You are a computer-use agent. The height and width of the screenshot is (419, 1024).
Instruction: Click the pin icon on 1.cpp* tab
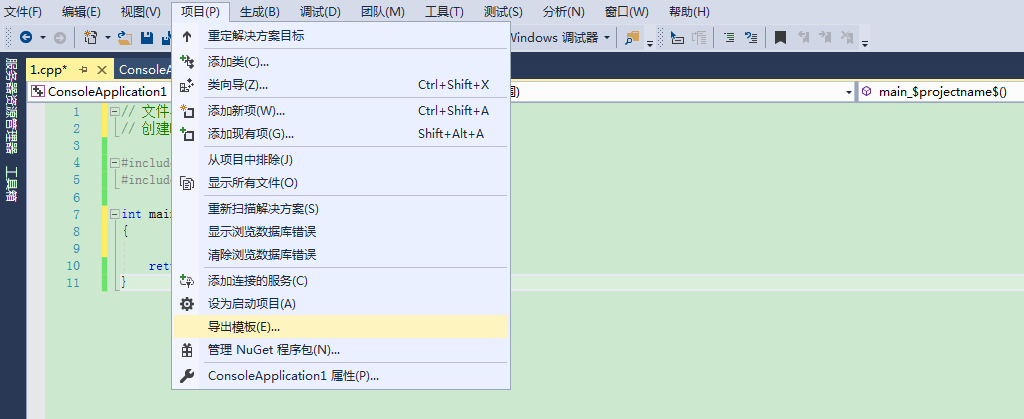(x=83, y=70)
